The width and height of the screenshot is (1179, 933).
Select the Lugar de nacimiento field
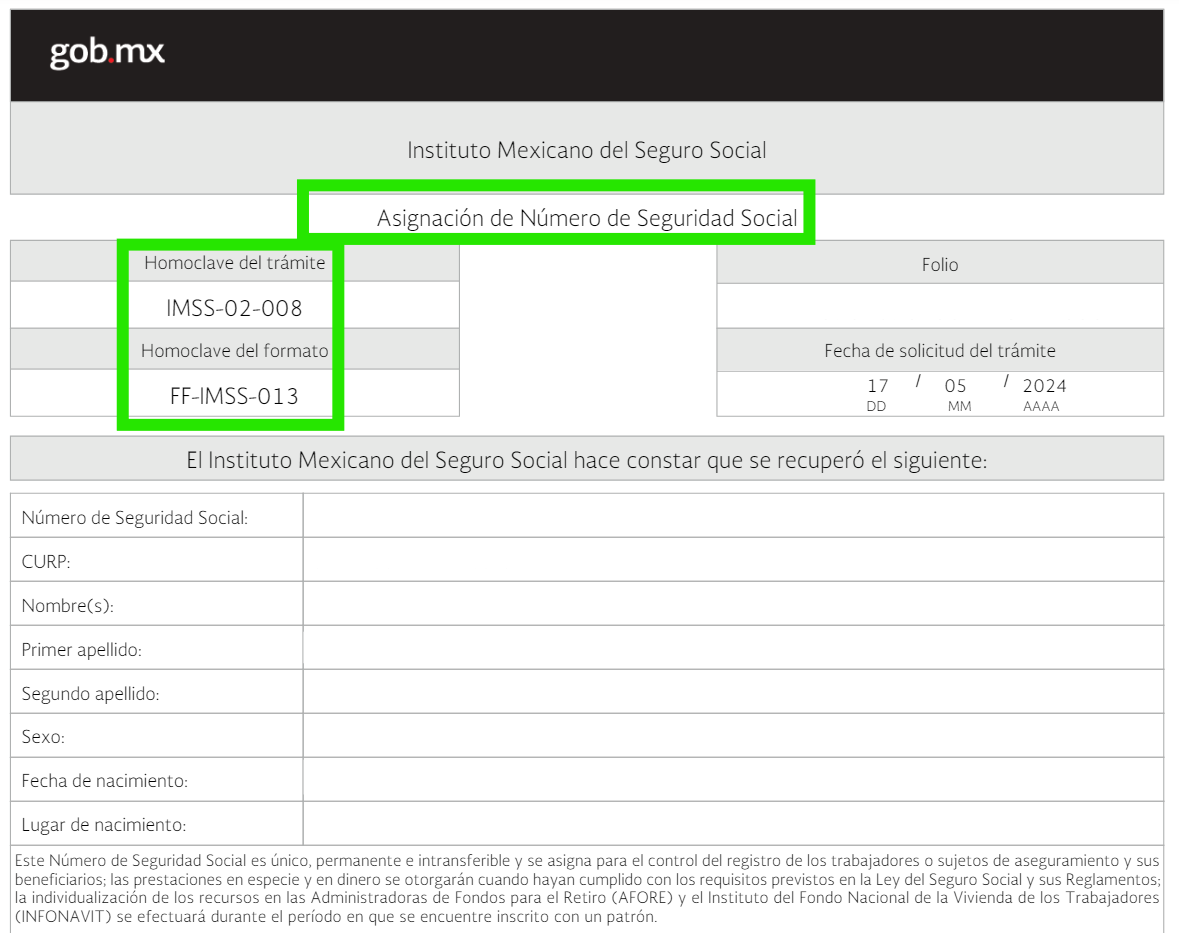pos(733,824)
